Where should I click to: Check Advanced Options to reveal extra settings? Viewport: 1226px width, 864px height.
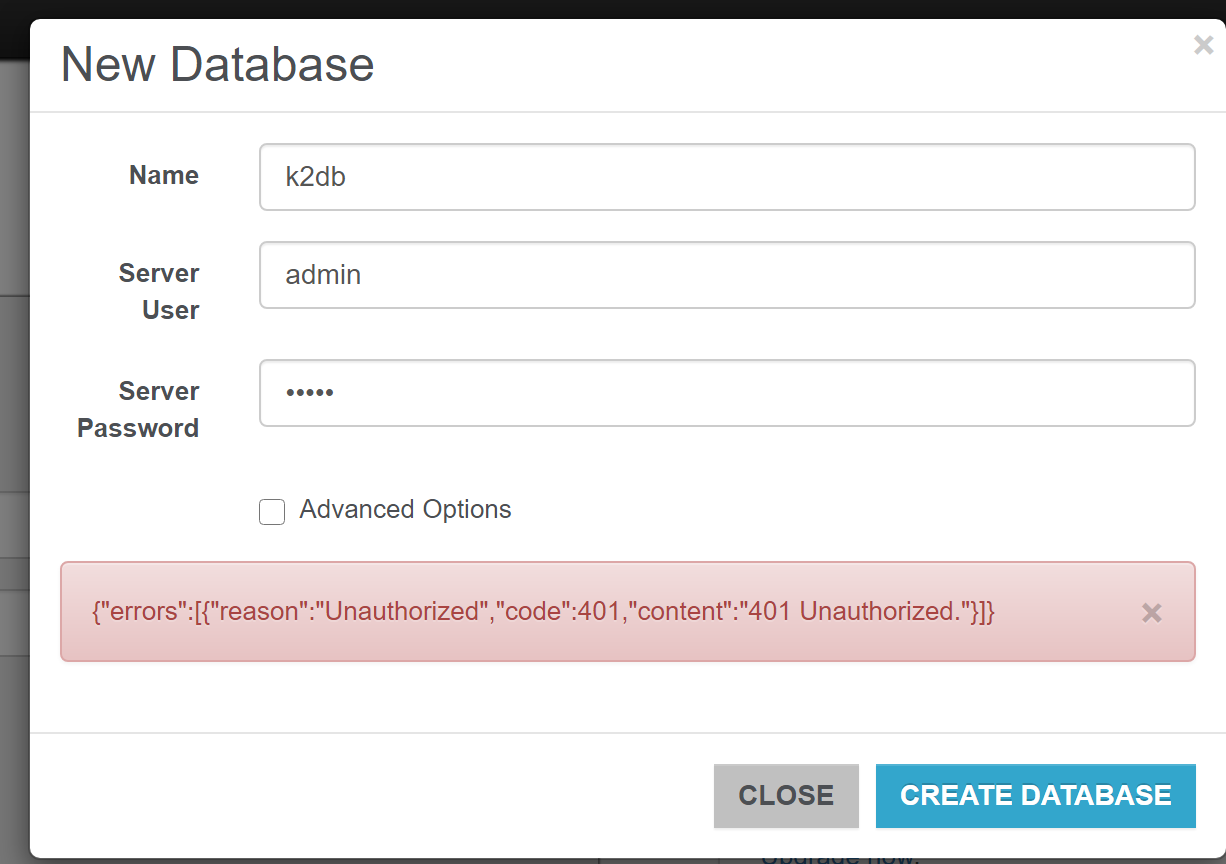[271, 511]
